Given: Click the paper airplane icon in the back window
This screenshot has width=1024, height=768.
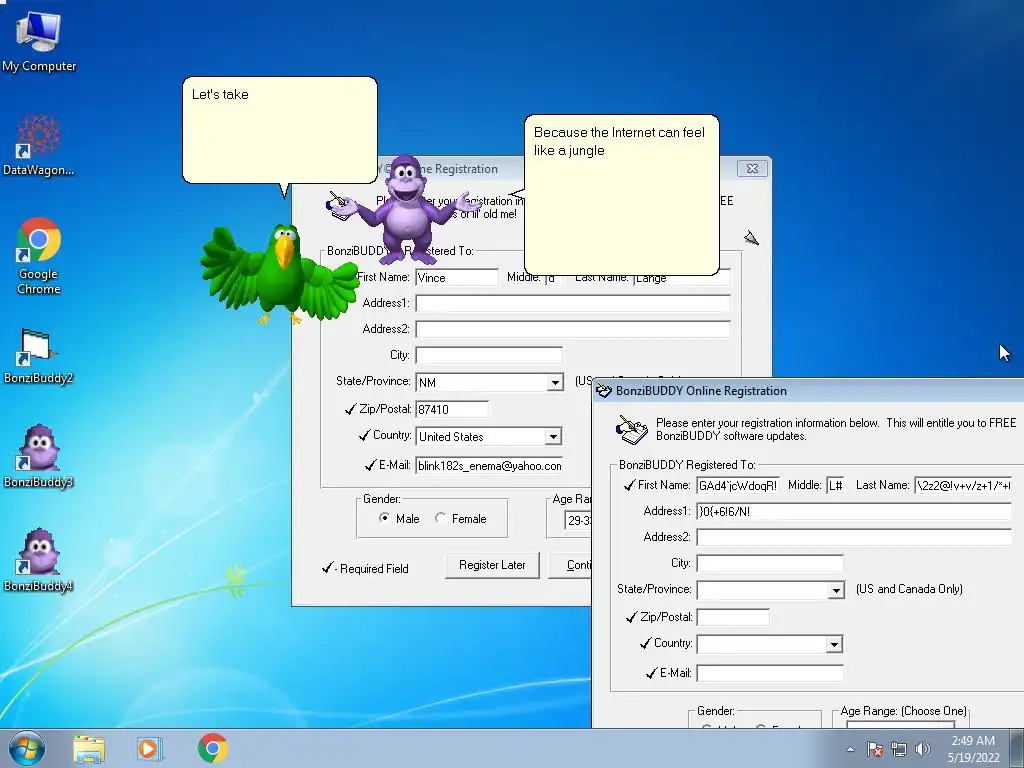Looking at the screenshot, I should tap(751, 238).
